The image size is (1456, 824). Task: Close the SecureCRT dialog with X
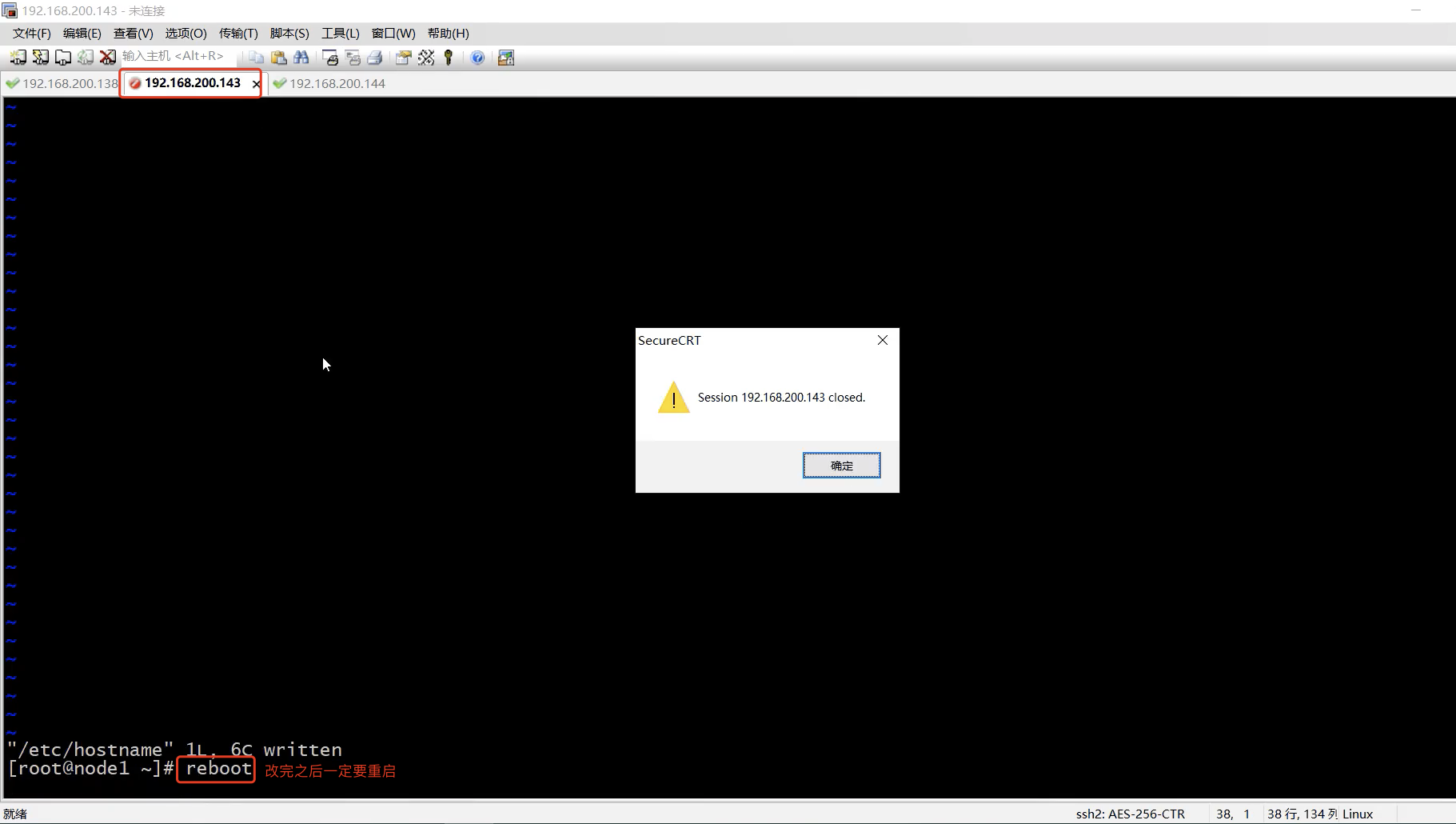pyautogui.click(x=883, y=340)
